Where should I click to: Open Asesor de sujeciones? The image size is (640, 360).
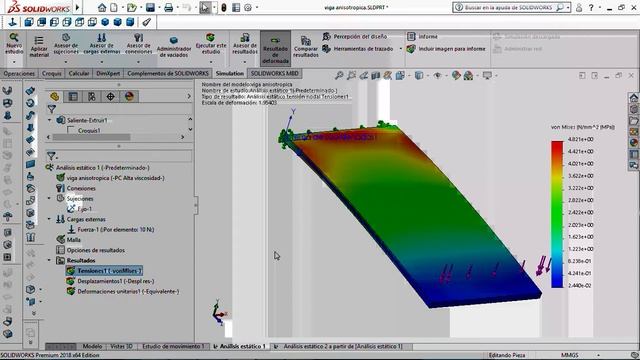tap(66, 44)
